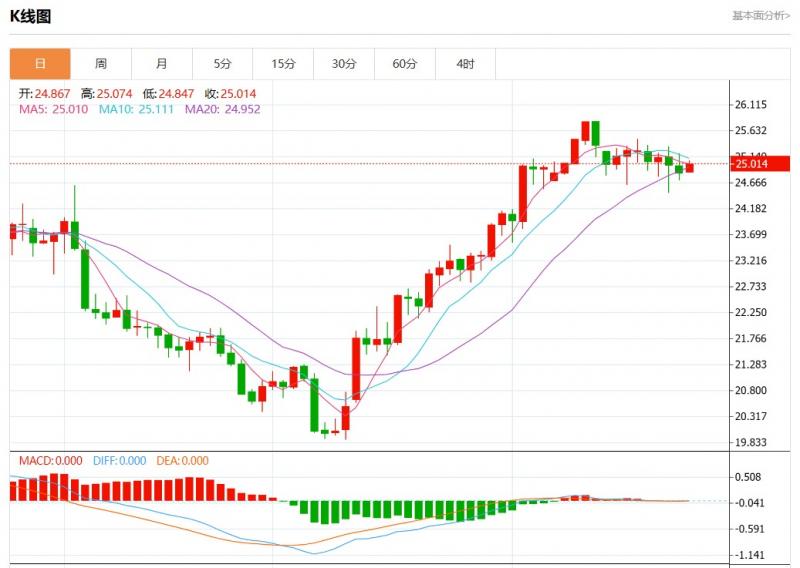The height and width of the screenshot is (568, 800).
Task: Click the -0.041 MACD axis label
Action: point(748,503)
